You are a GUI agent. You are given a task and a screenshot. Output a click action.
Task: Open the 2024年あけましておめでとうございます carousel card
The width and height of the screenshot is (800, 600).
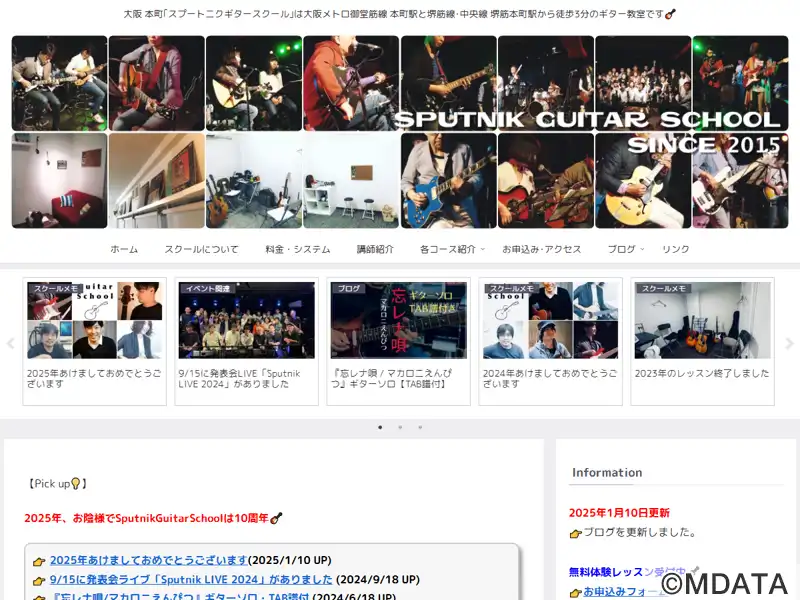[551, 341]
